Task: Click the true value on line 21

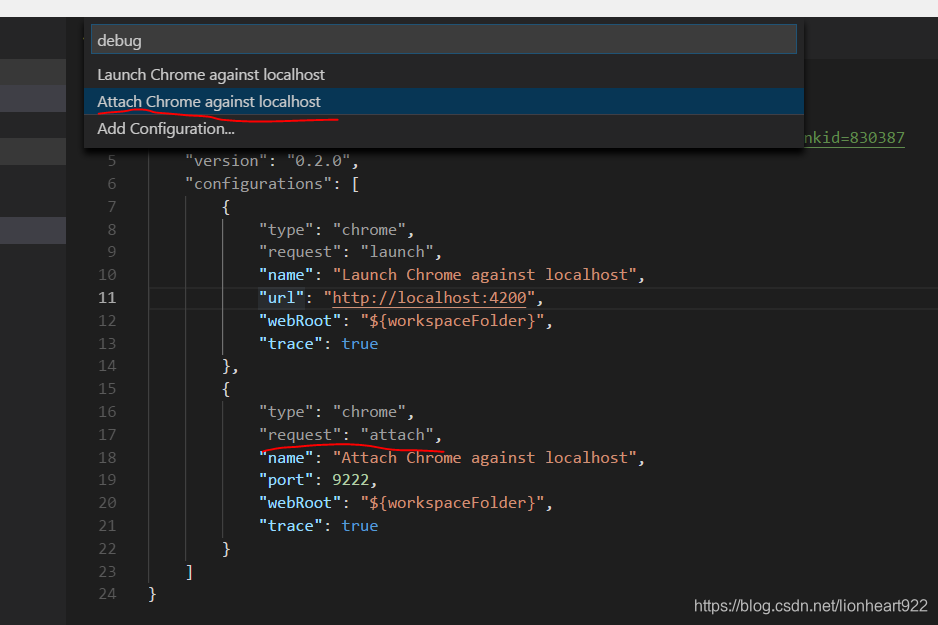Action: 360,526
